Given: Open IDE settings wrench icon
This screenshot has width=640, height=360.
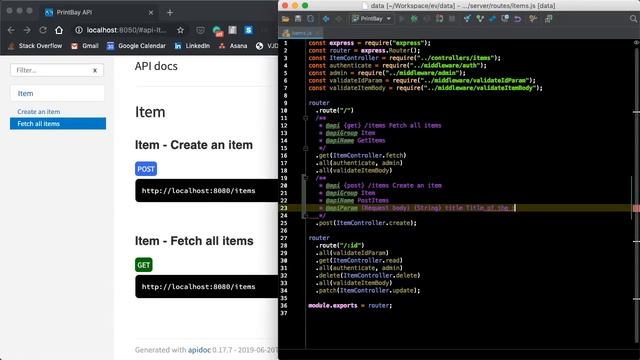Looking at the screenshot, I should pos(533,19).
